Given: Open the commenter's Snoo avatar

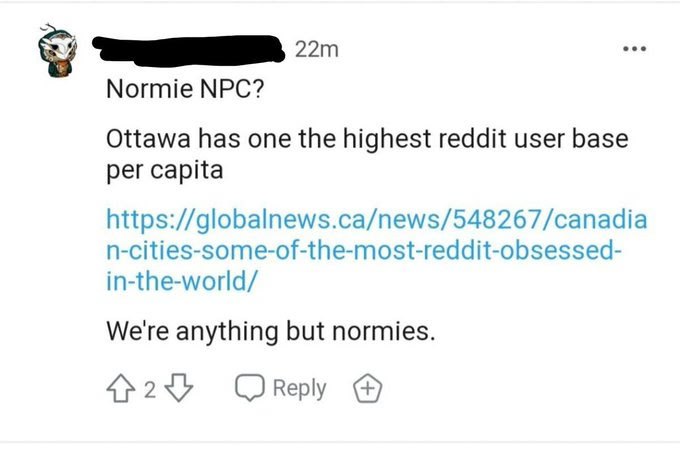Looking at the screenshot, I should [x=59, y=50].
